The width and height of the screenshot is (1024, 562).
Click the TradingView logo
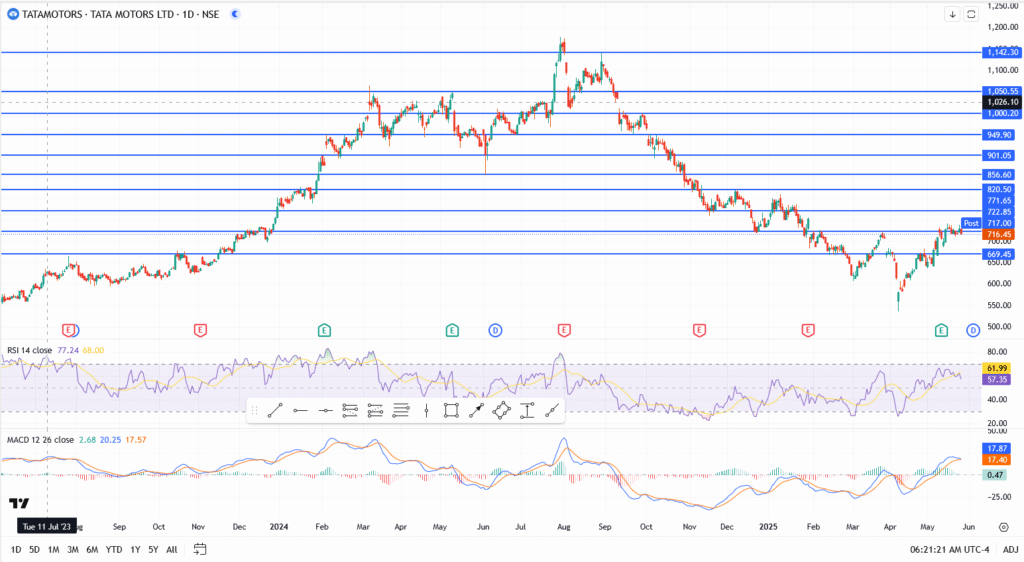19,503
